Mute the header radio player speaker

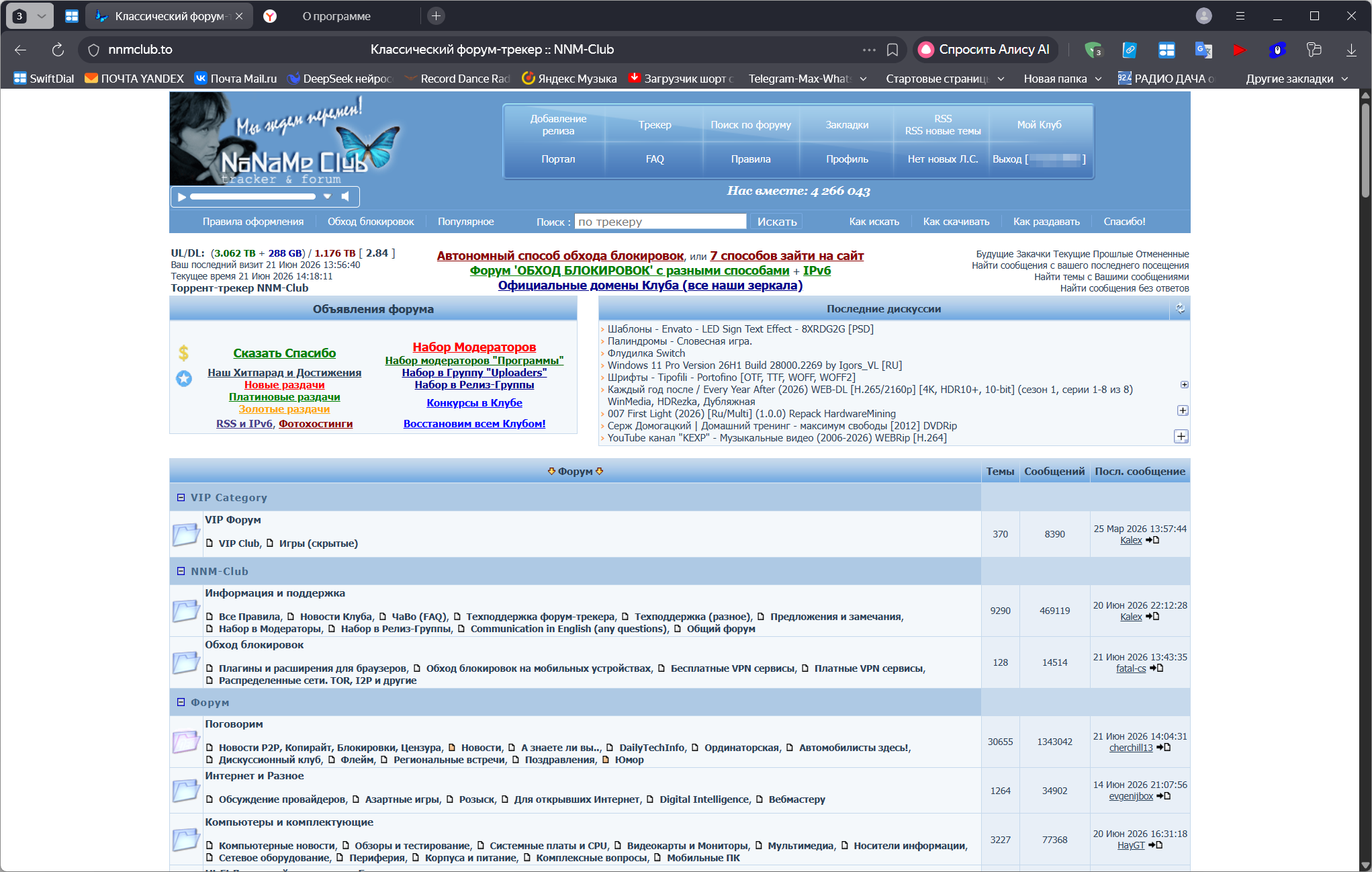(345, 197)
